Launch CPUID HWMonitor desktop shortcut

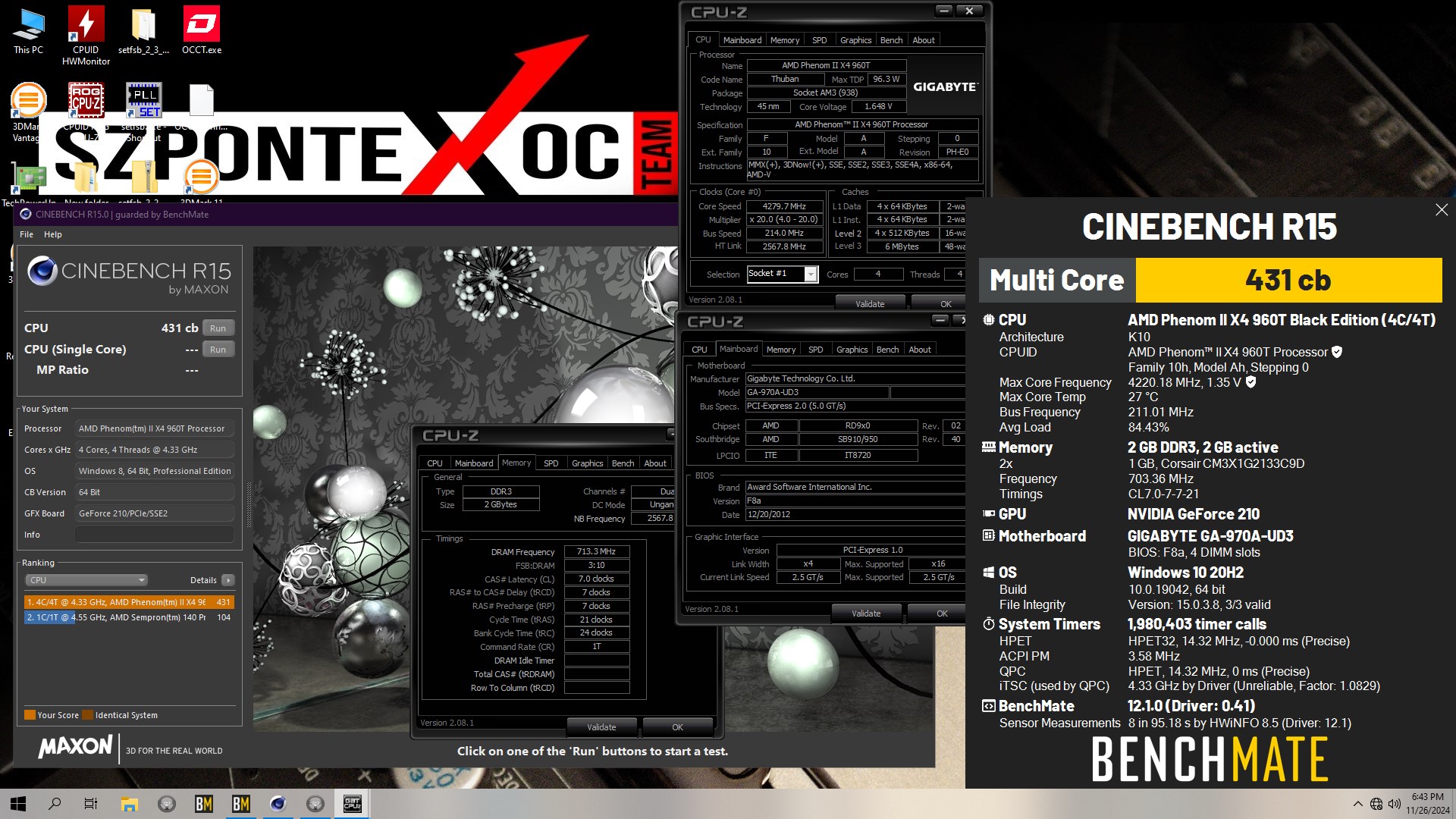point(86,36)
